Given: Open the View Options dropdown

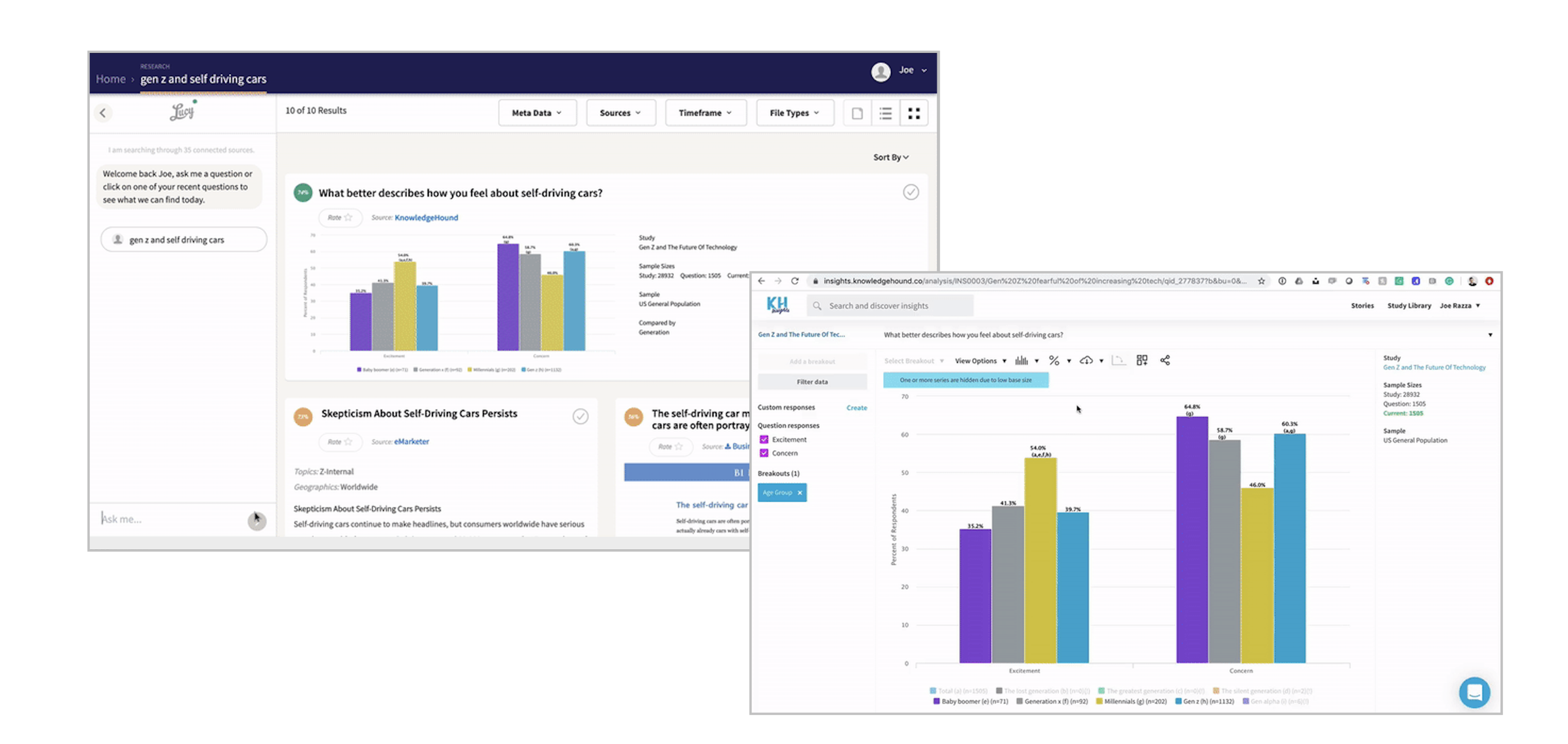Looking at the screenshot, I should 980,361.
